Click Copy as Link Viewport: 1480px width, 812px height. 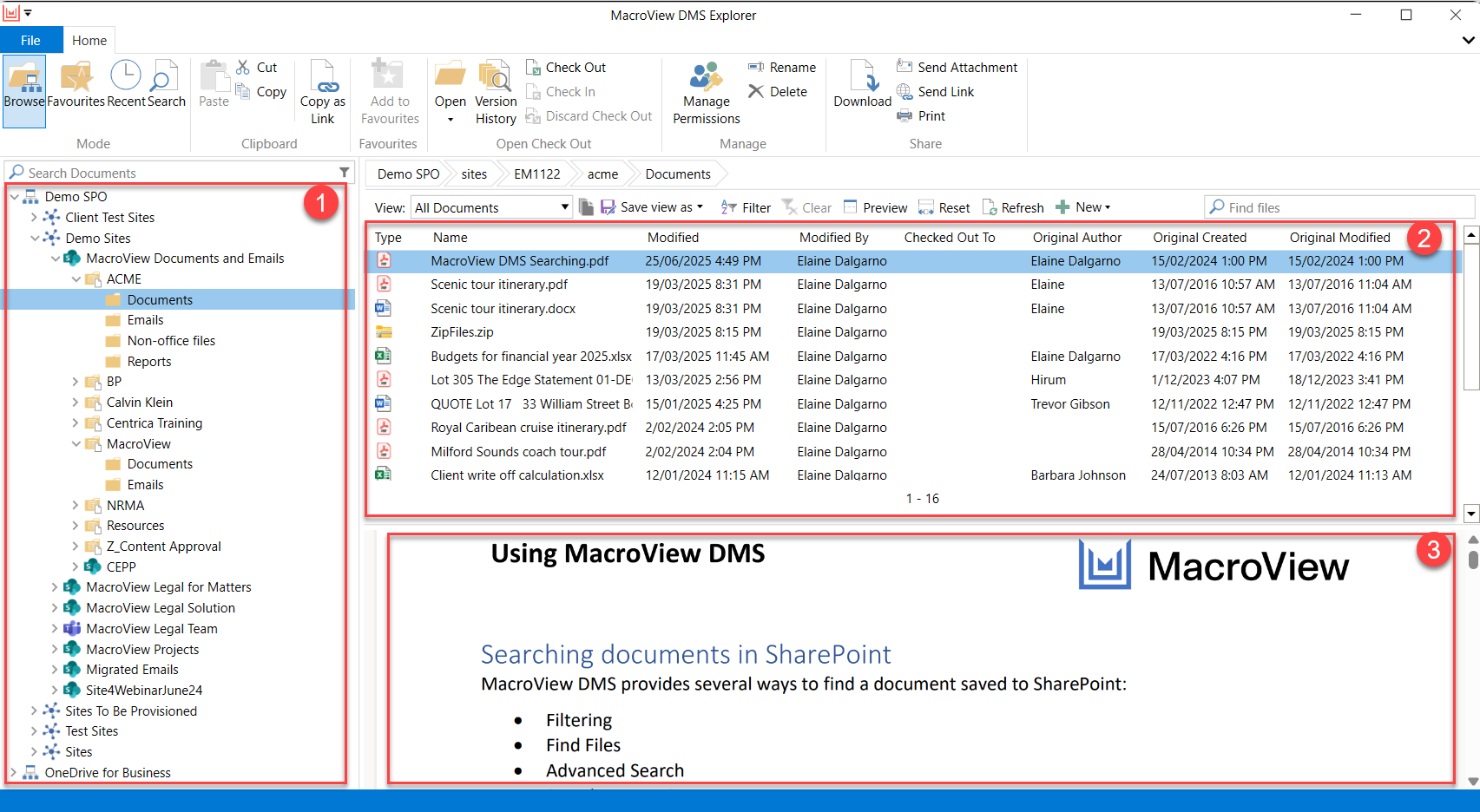click(x=323, y=93)
